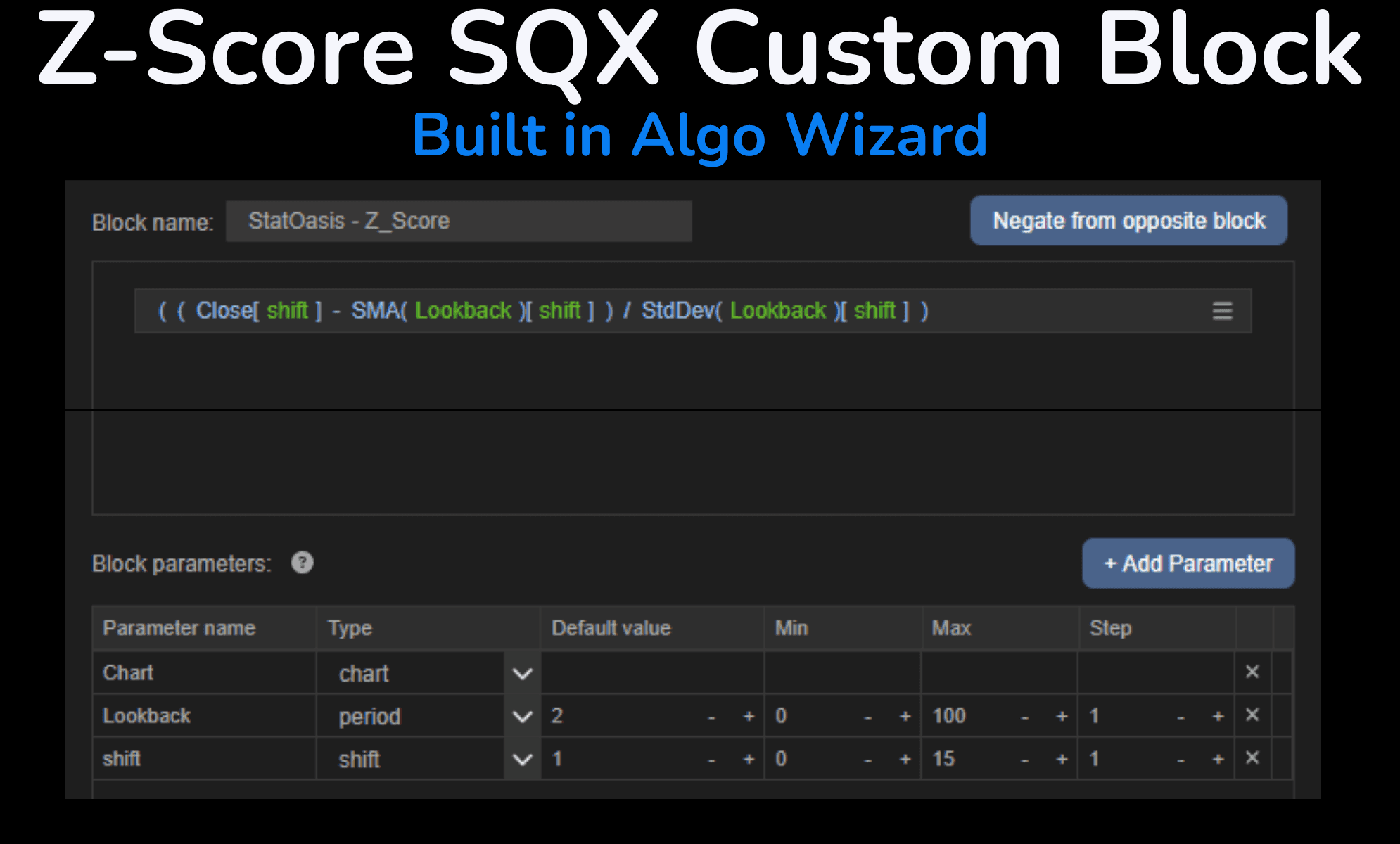Image resolution: width=1400 pixels, height=844 pixels.
Task: Increase shift Min value
Action: (x=905, y=759)
